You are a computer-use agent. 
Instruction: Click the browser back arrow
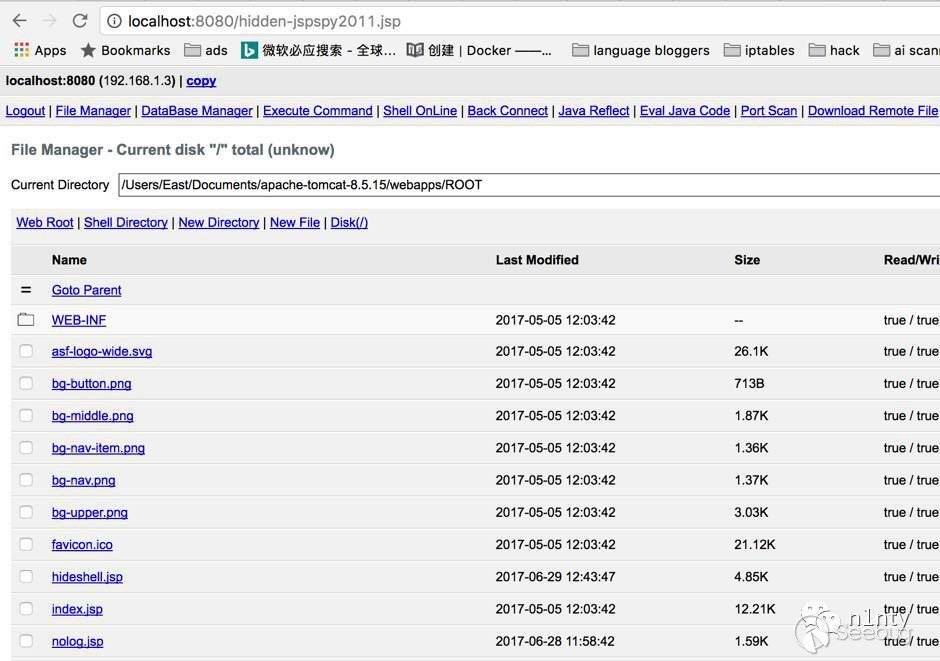pos(19,21)
